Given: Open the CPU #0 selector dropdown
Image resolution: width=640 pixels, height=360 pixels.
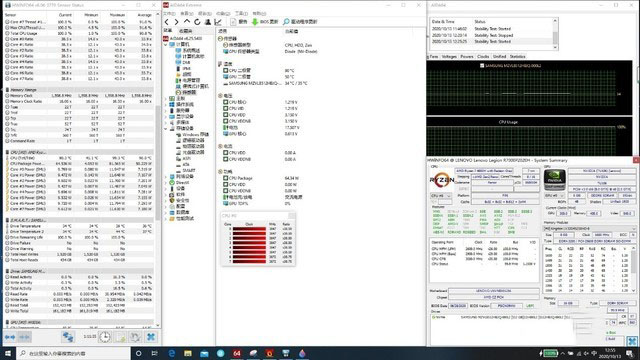Looking at the screenshot, I should tap(441, 196).
